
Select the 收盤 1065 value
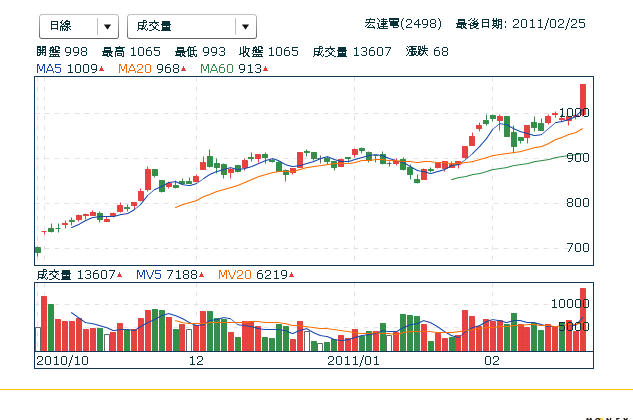269,52
